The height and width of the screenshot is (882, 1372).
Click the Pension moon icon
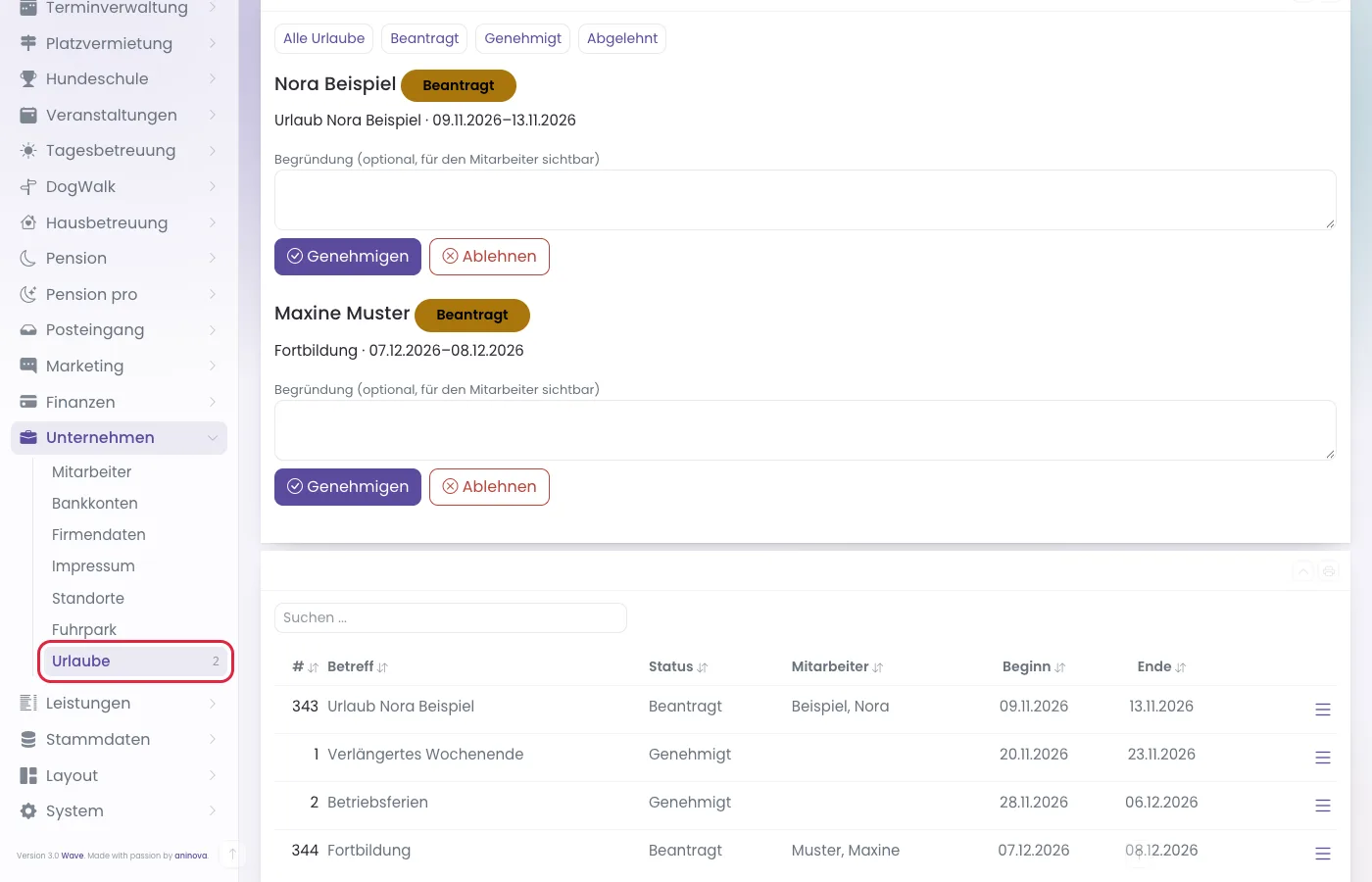click(x=28, y=259)
